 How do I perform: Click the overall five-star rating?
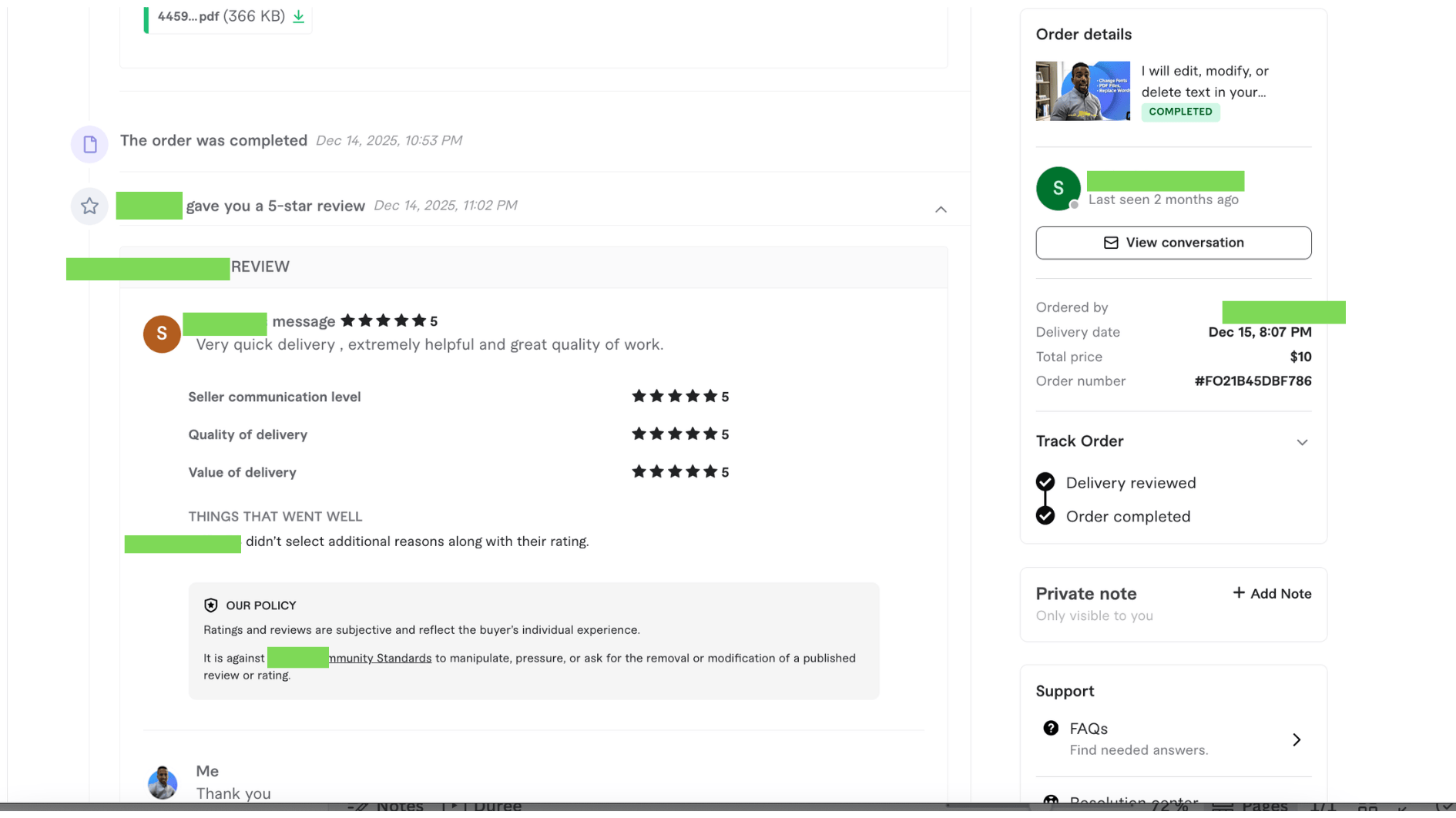383,321
